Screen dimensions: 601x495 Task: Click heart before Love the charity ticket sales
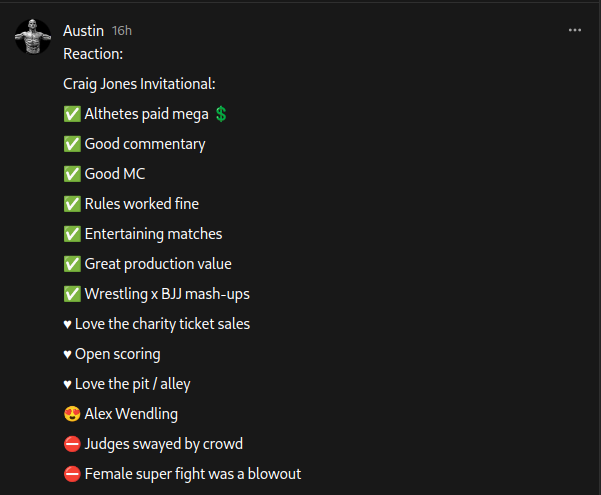67,324
